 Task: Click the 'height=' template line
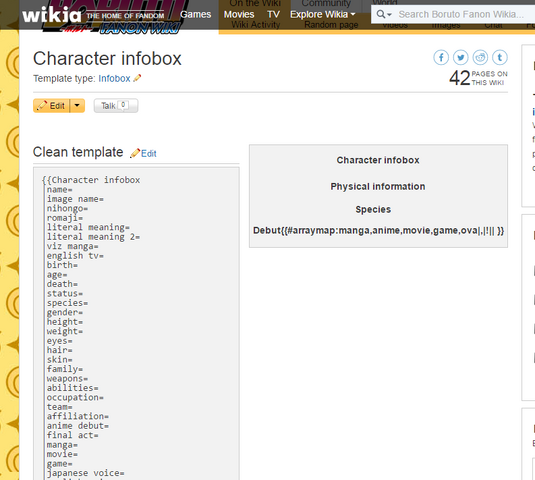65,322
